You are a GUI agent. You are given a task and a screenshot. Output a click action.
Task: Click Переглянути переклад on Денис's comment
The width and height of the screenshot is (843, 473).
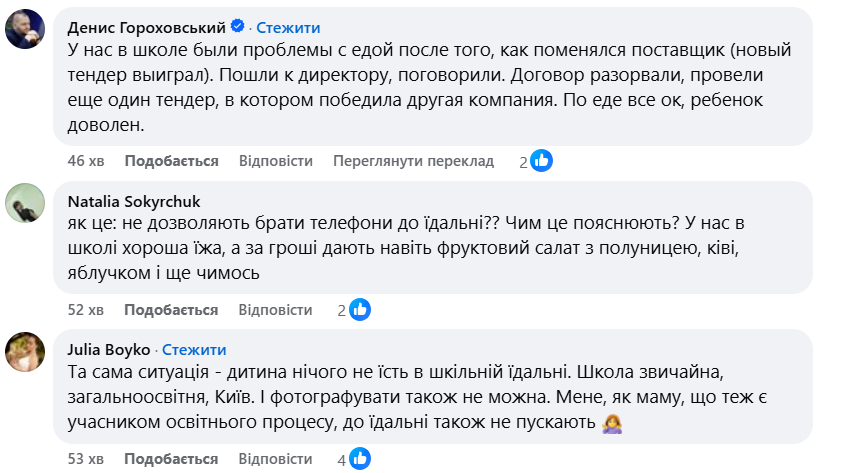[414, 160]
